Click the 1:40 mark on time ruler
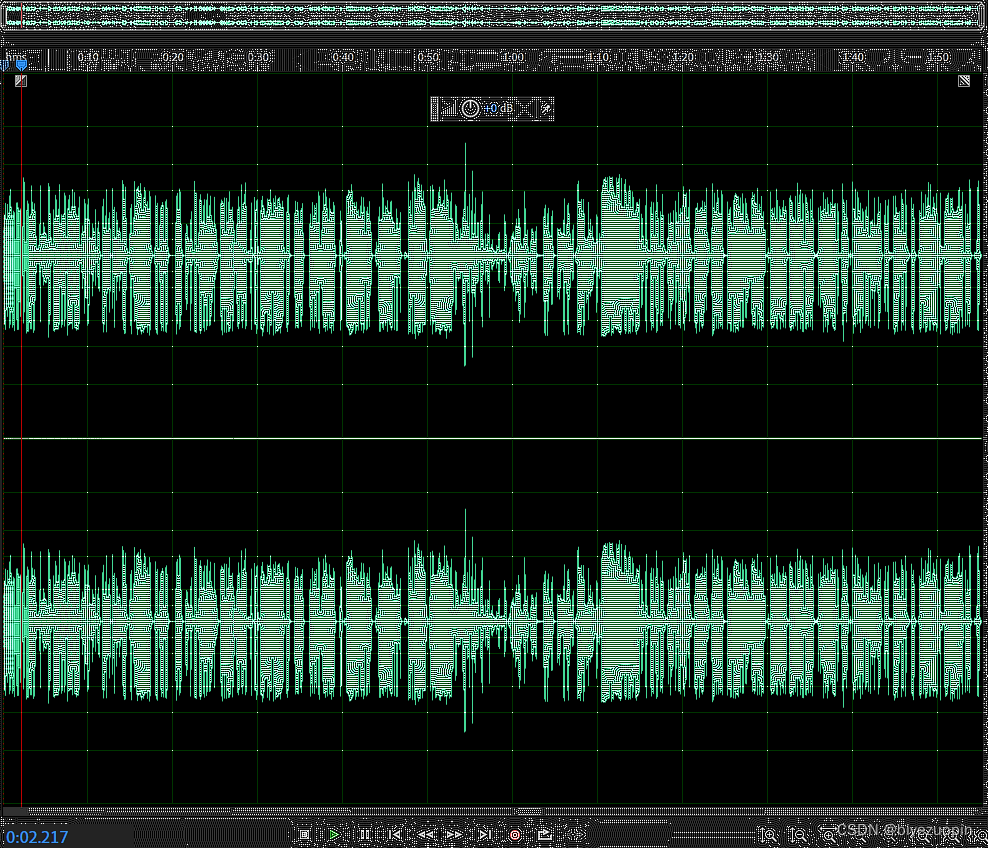The width and height of the screenshot is (988, 848). click(853, 57)
